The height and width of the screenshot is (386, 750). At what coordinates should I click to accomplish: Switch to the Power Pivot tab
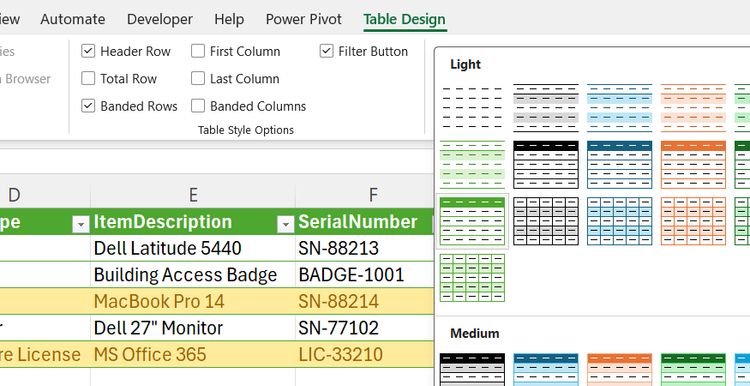[304, 19]
